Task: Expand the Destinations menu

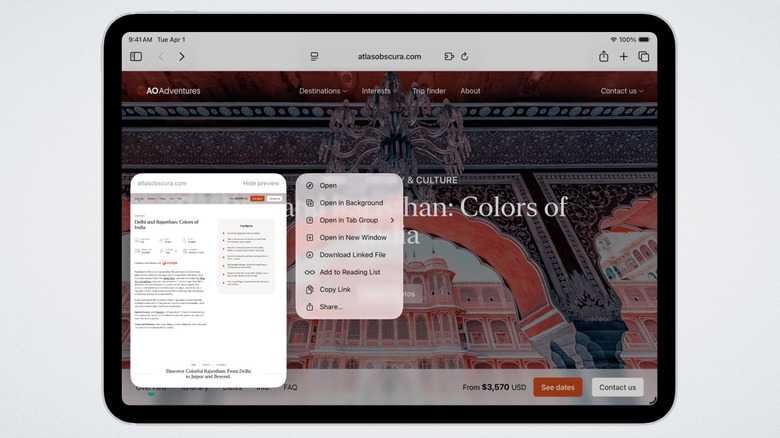Action: [323, 91]
